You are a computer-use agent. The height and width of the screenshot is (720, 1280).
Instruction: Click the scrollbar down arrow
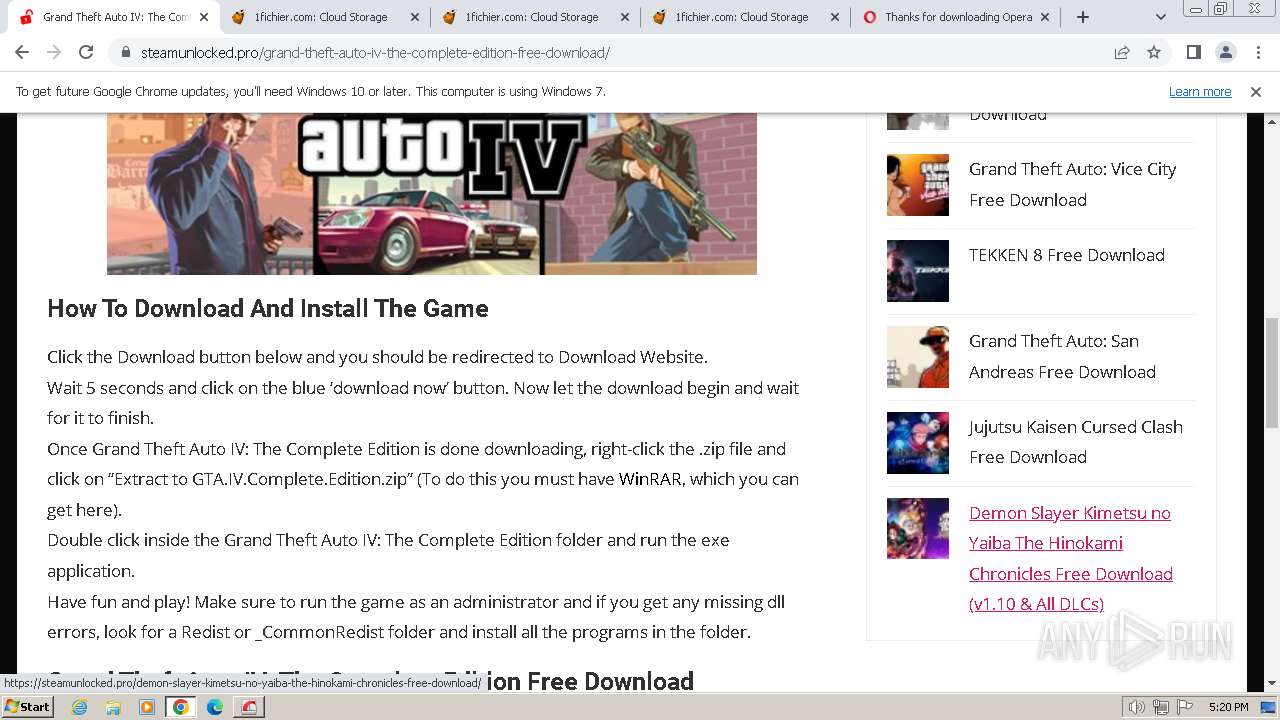point(1271,684)
